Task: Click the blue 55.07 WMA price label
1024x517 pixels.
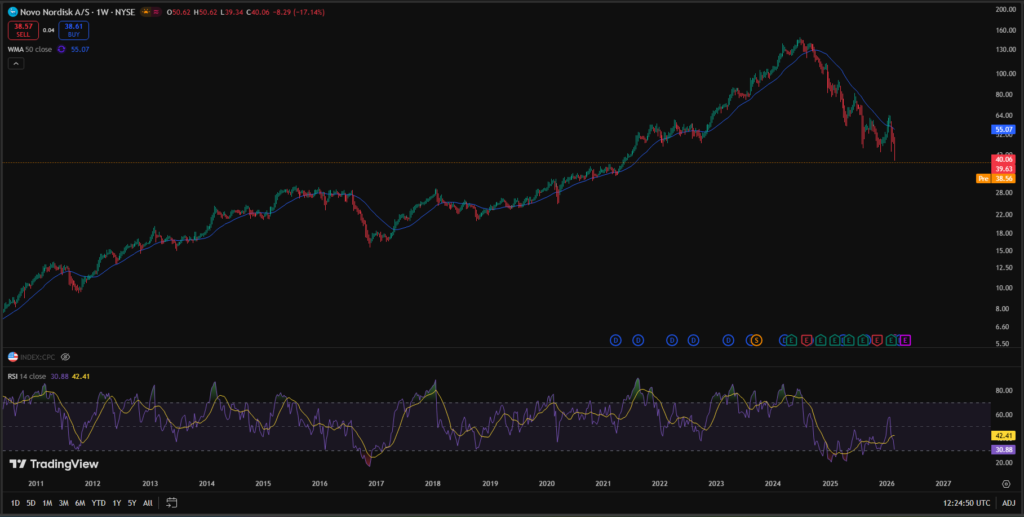Action: (x=1003, y=130)
